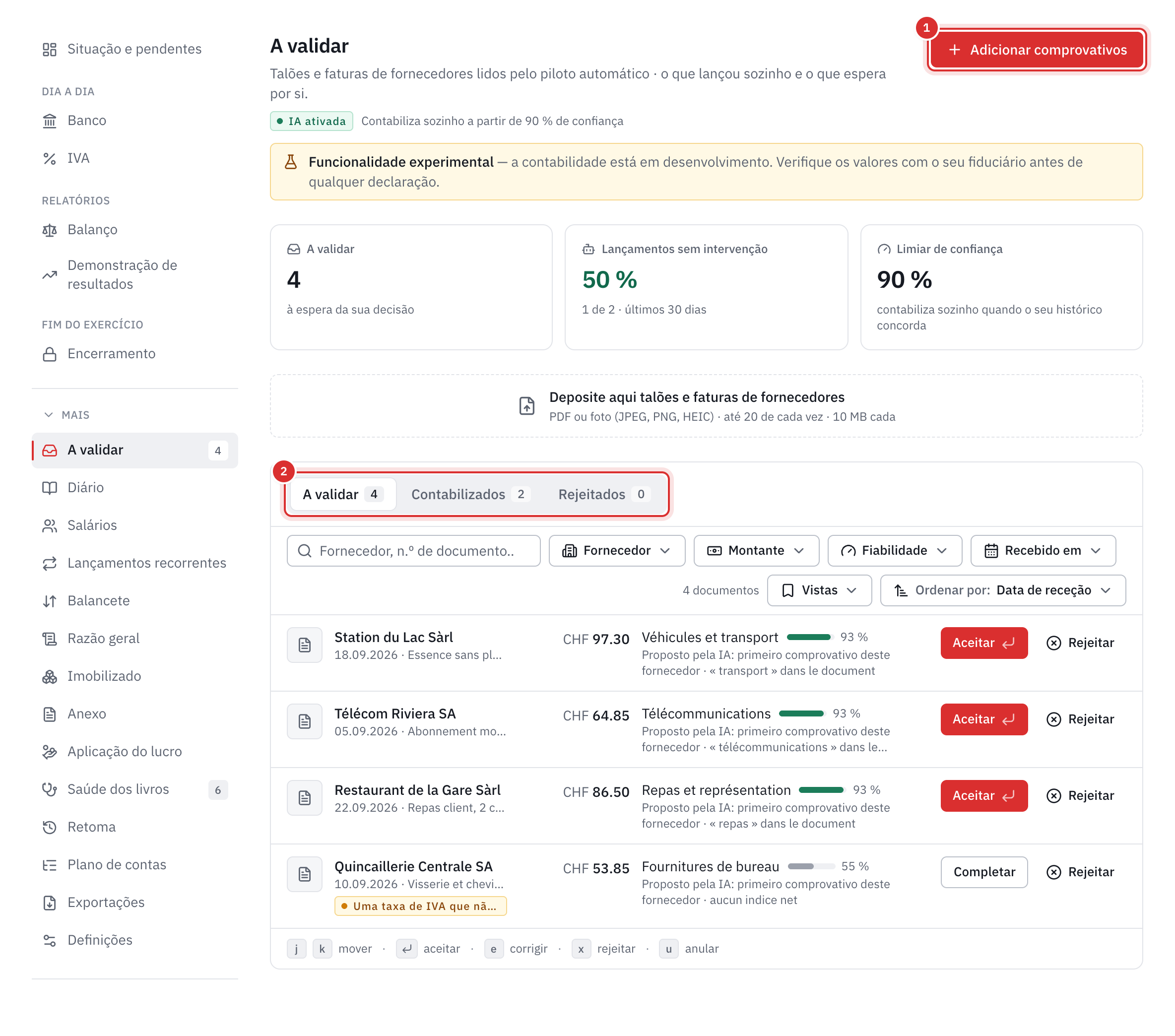Expand the Vistas dropdown

pos(819,590)
